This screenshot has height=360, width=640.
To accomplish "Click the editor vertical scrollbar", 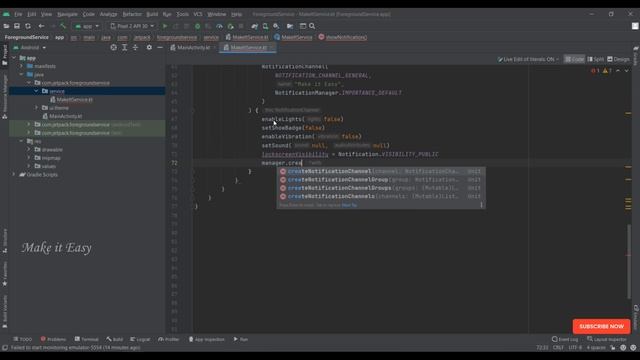I will pos(629,261).
